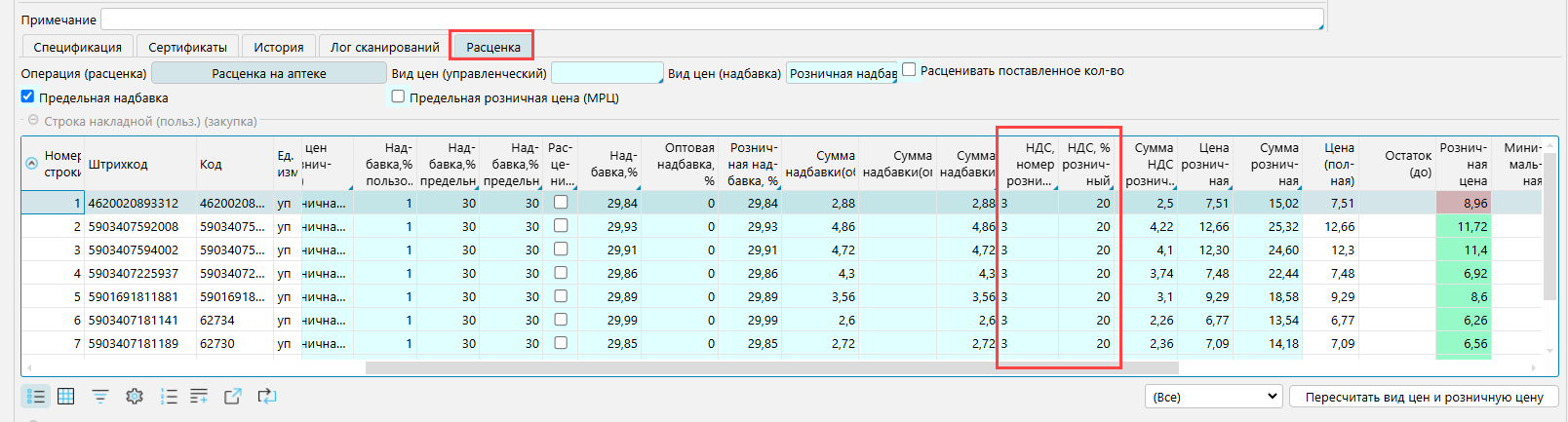
Task: Switch to list view mode icon
Action: point(36,397)
